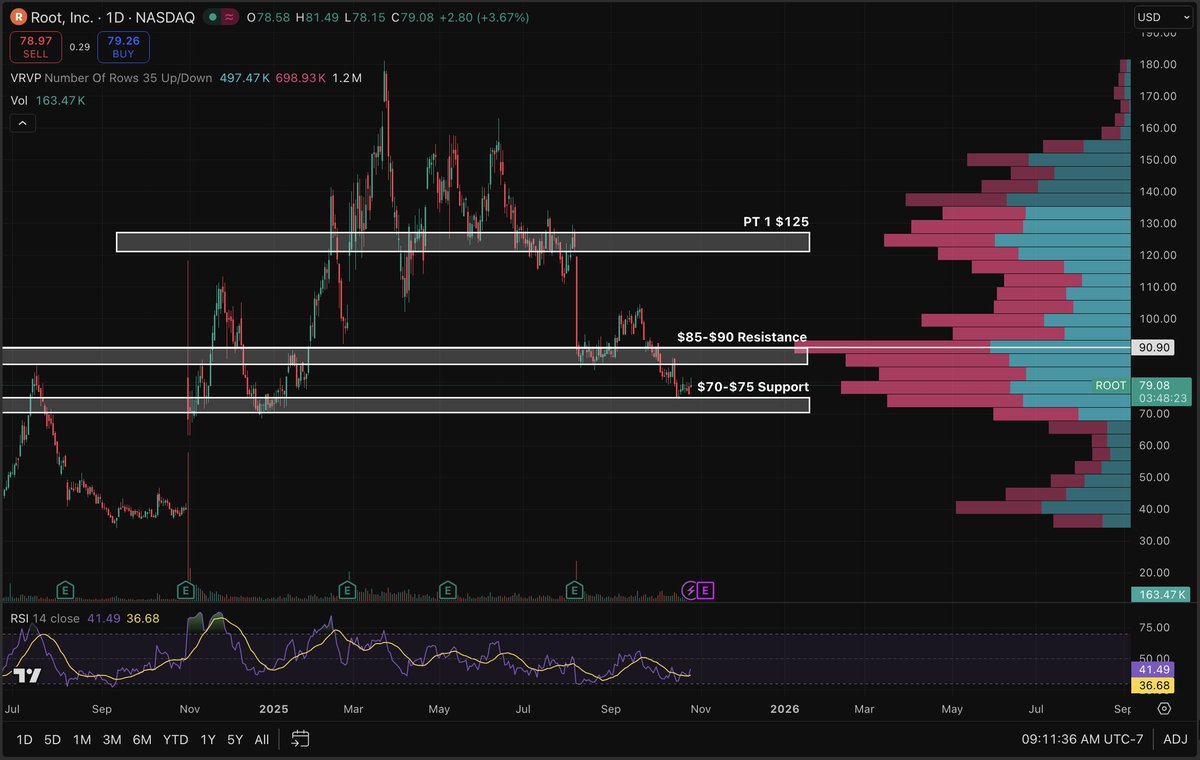The width and height of the screenshot is (1200, 760).
Task: Click the SELL 78.97 button
Action: click(x=36, y=46)
